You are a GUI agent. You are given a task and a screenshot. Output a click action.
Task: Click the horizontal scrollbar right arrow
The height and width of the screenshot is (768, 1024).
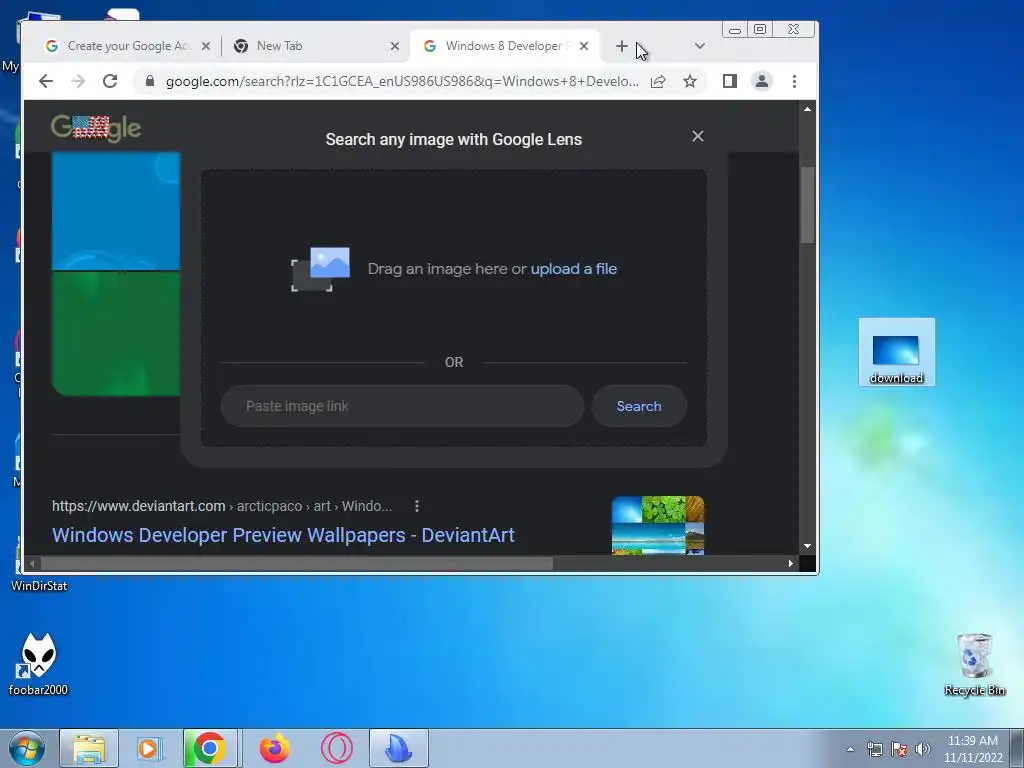[791, 563]
